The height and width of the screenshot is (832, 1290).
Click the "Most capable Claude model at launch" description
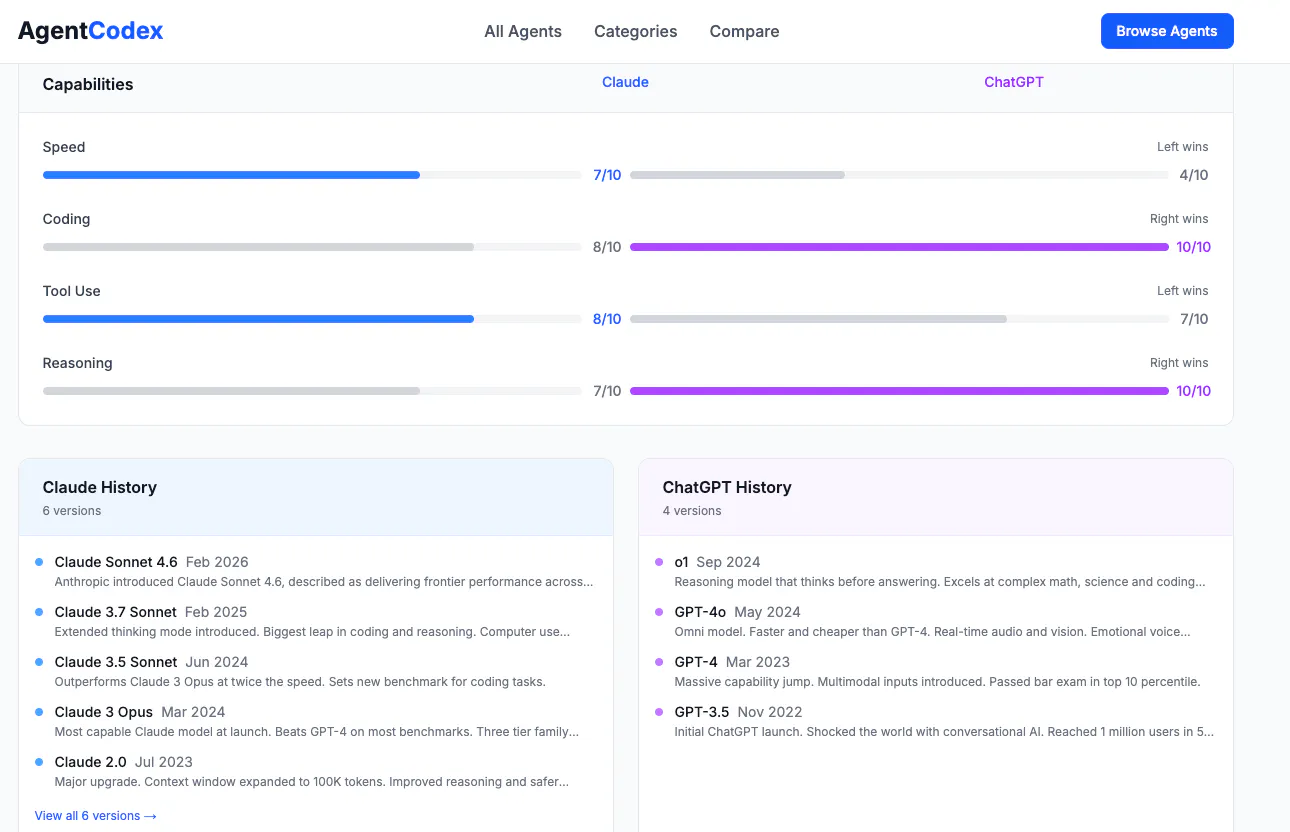[x=317, y=732]
